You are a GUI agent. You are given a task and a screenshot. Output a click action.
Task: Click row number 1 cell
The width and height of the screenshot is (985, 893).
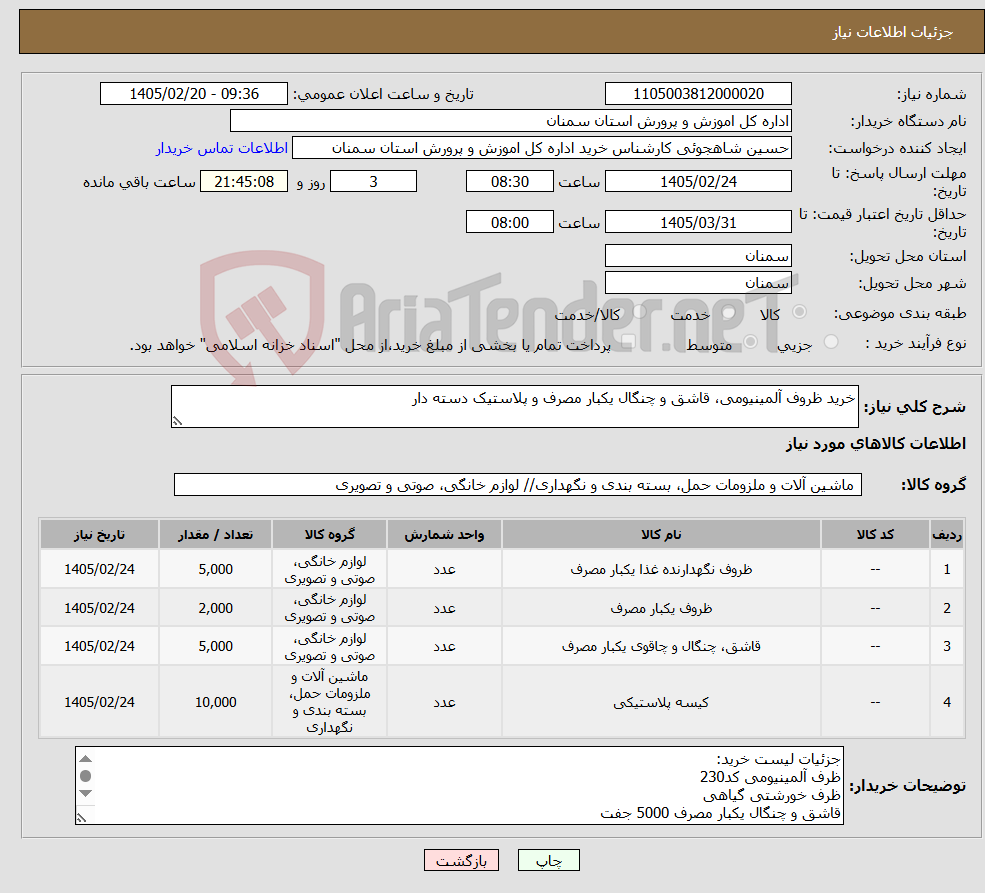point(947,570)
